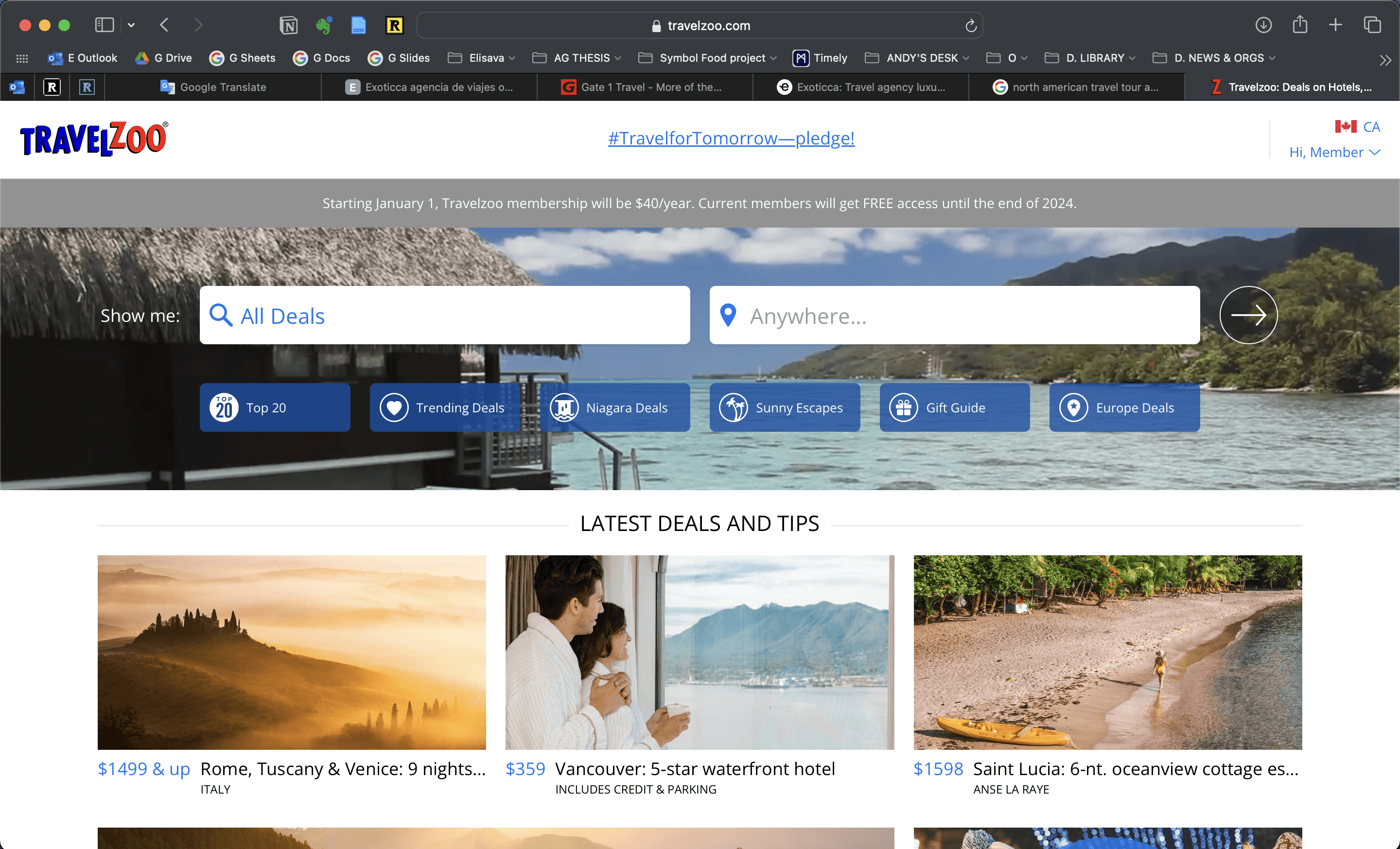Screen dimensions: 1400x849
Task: Show Safari downloads
Action: click(1263, 25)
